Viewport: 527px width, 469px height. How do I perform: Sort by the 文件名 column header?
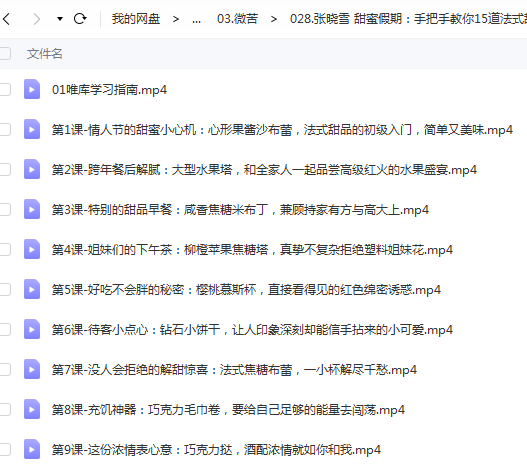45,54
